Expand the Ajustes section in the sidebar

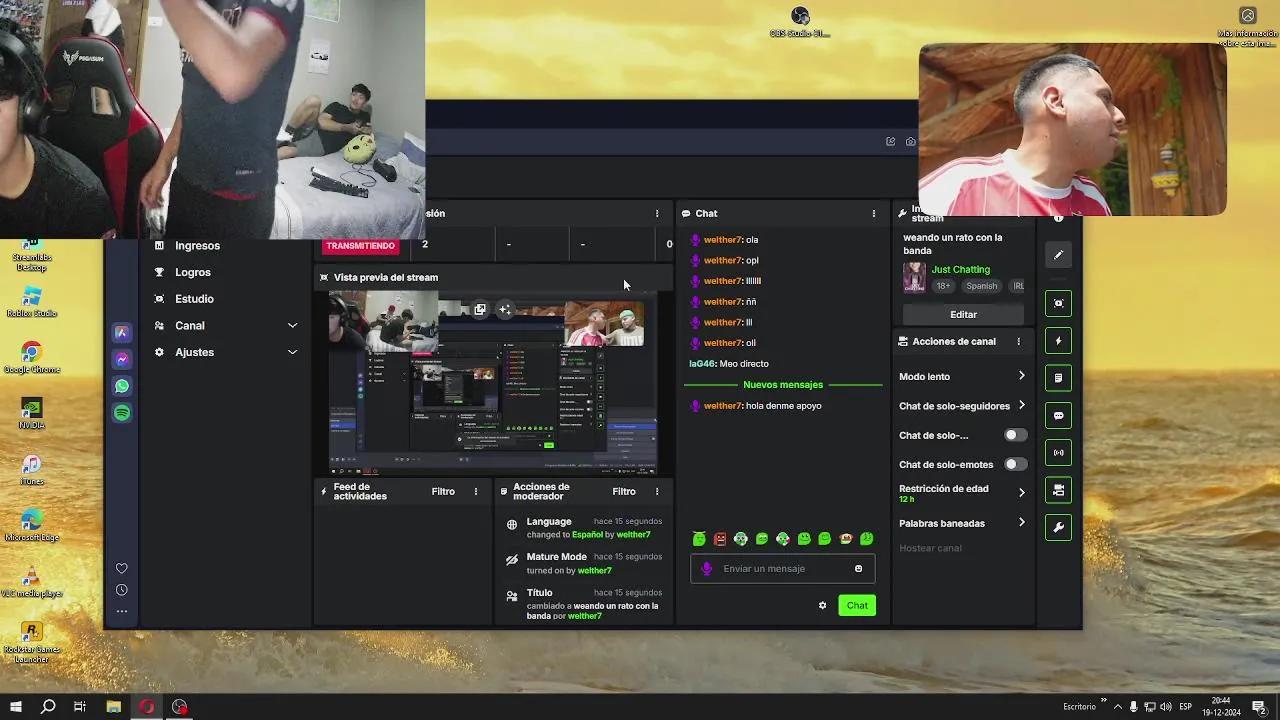point(292,352)
